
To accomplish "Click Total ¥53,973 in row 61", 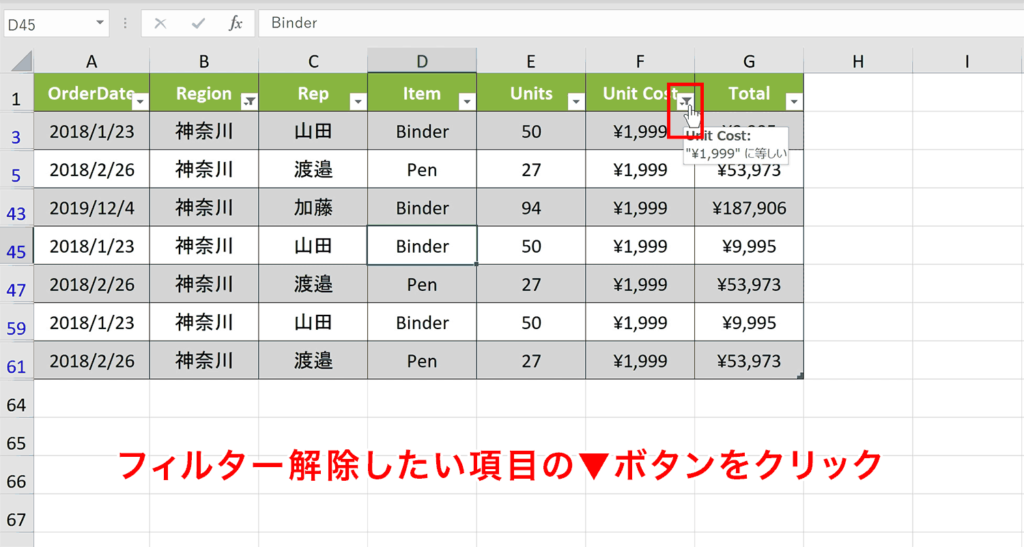I will point(749,360).
